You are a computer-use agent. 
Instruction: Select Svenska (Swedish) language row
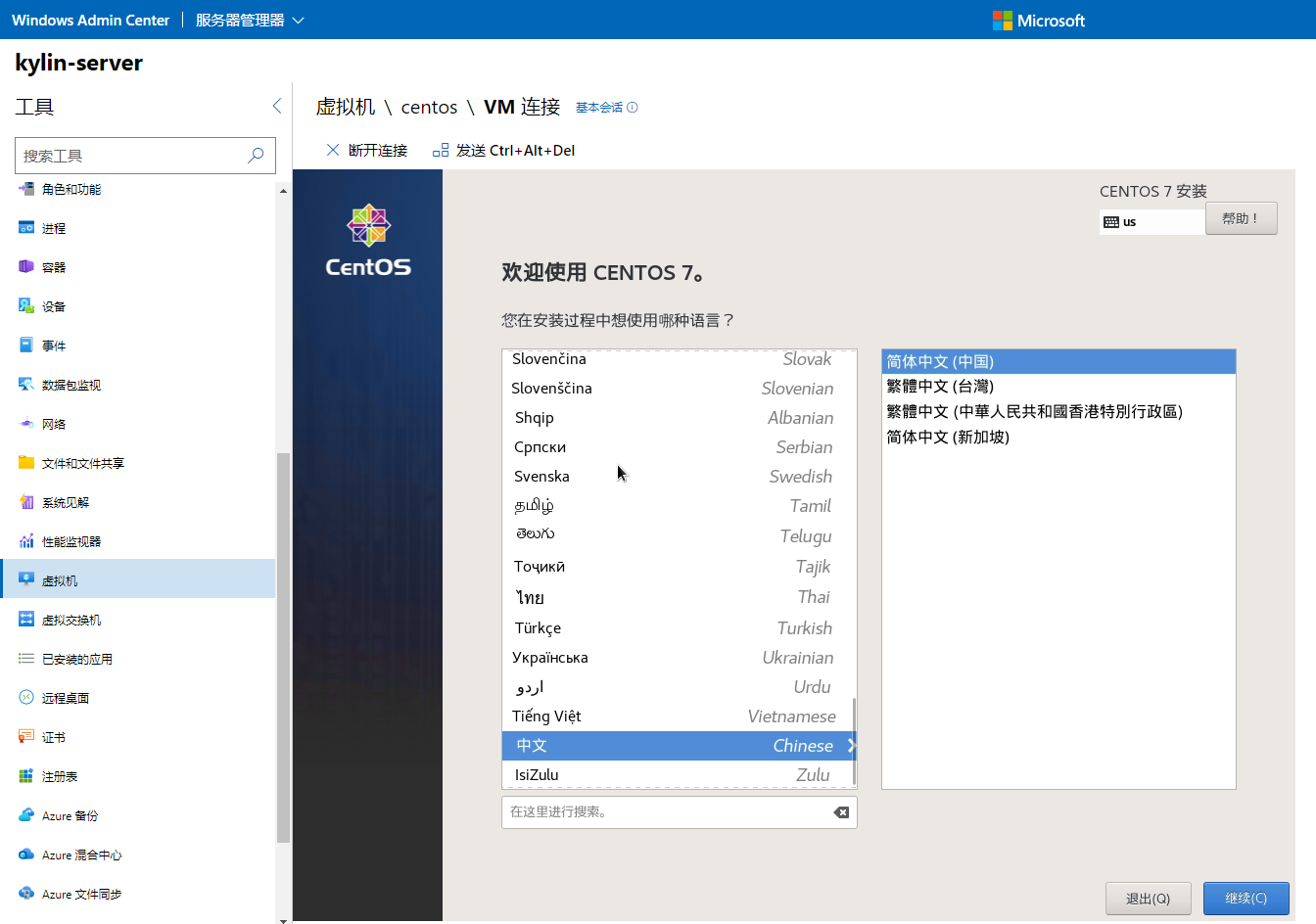(x=679, y=477)
